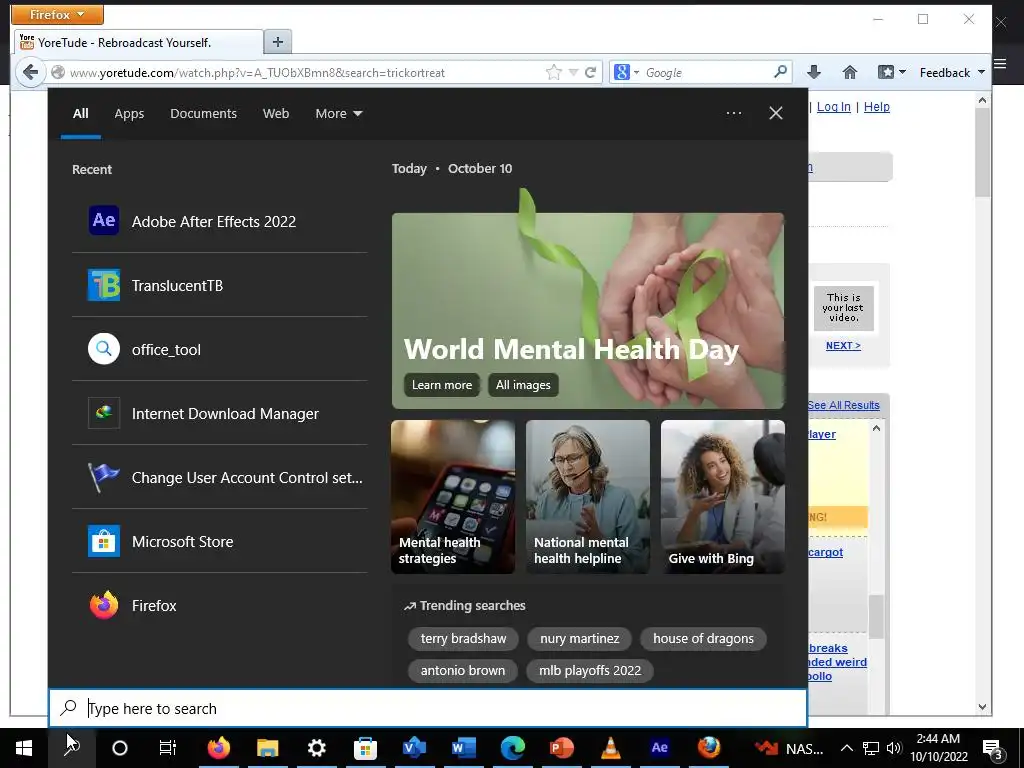
Task: Search trending term antonio brown
Action: (462, 671)
